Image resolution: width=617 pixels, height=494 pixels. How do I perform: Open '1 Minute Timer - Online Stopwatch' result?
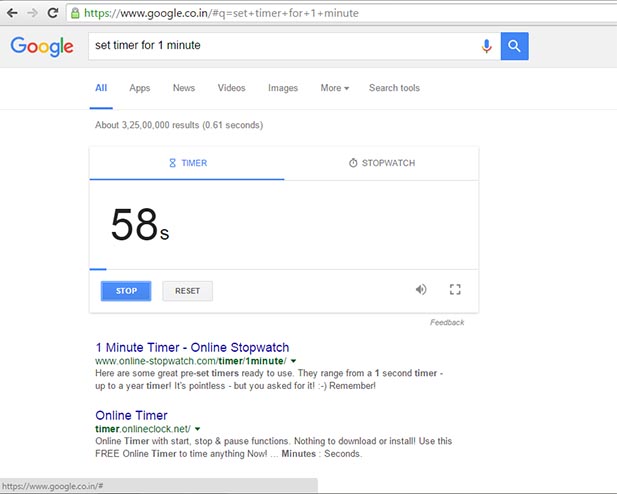coord(192,348)
